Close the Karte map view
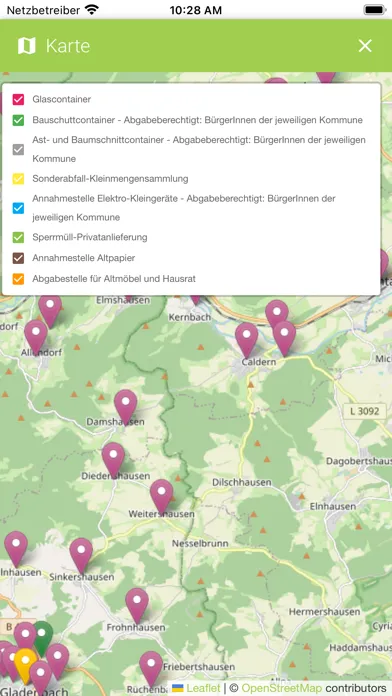 [365, 46]
